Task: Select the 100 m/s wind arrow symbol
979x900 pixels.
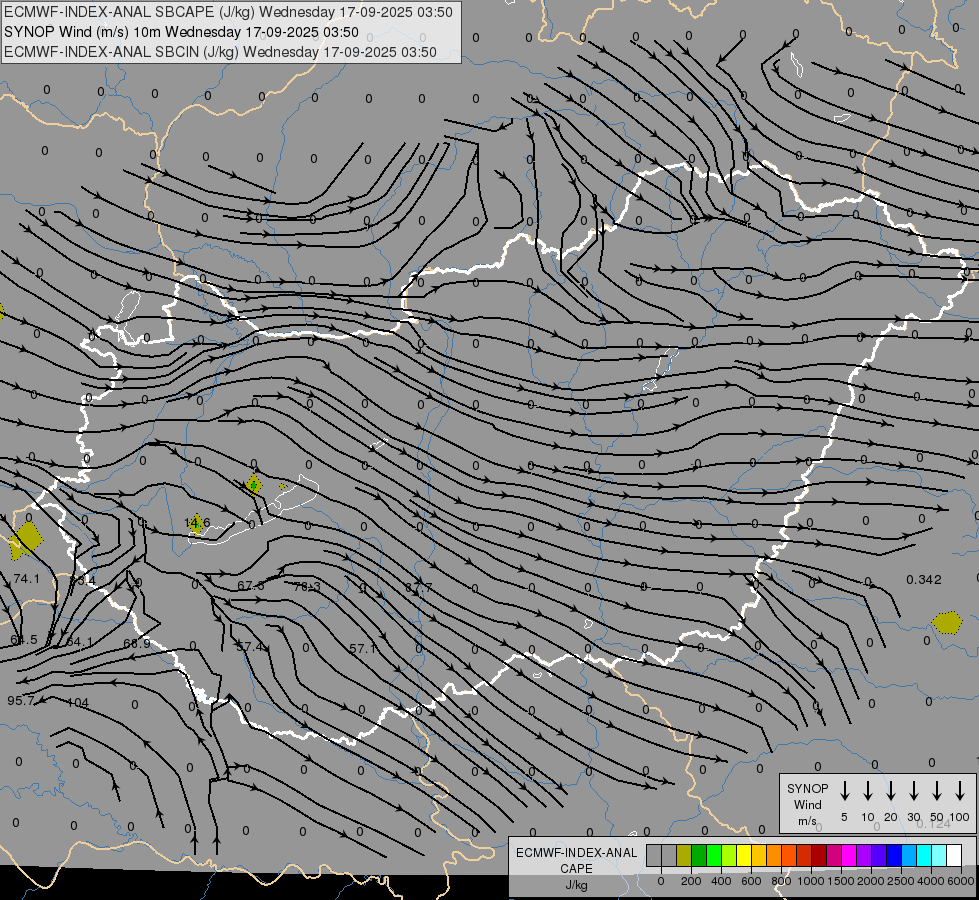Action: pyautogui.click(x=959, y=791)
